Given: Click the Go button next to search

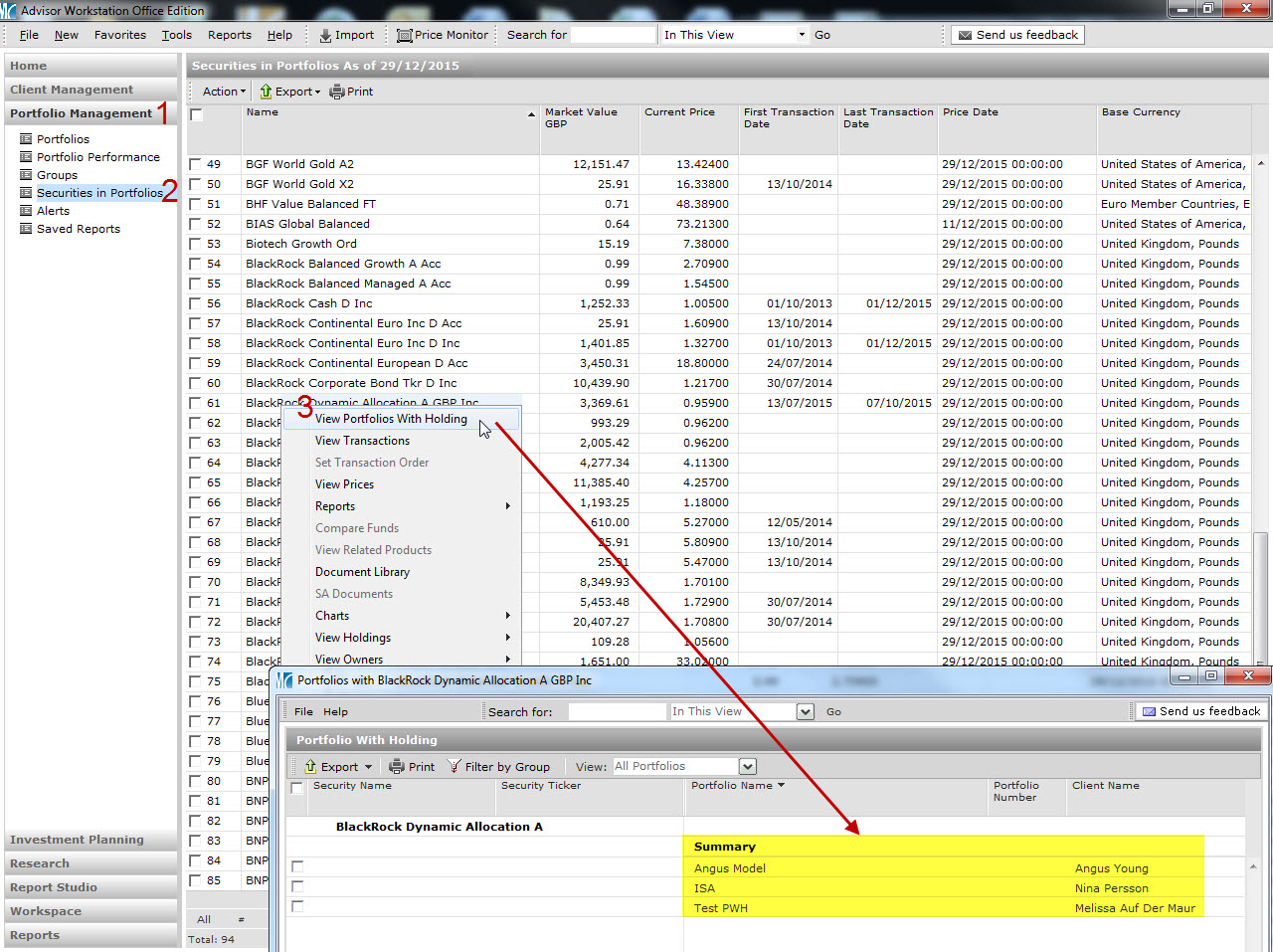Looking at the screenshot, I should point(822,35).
